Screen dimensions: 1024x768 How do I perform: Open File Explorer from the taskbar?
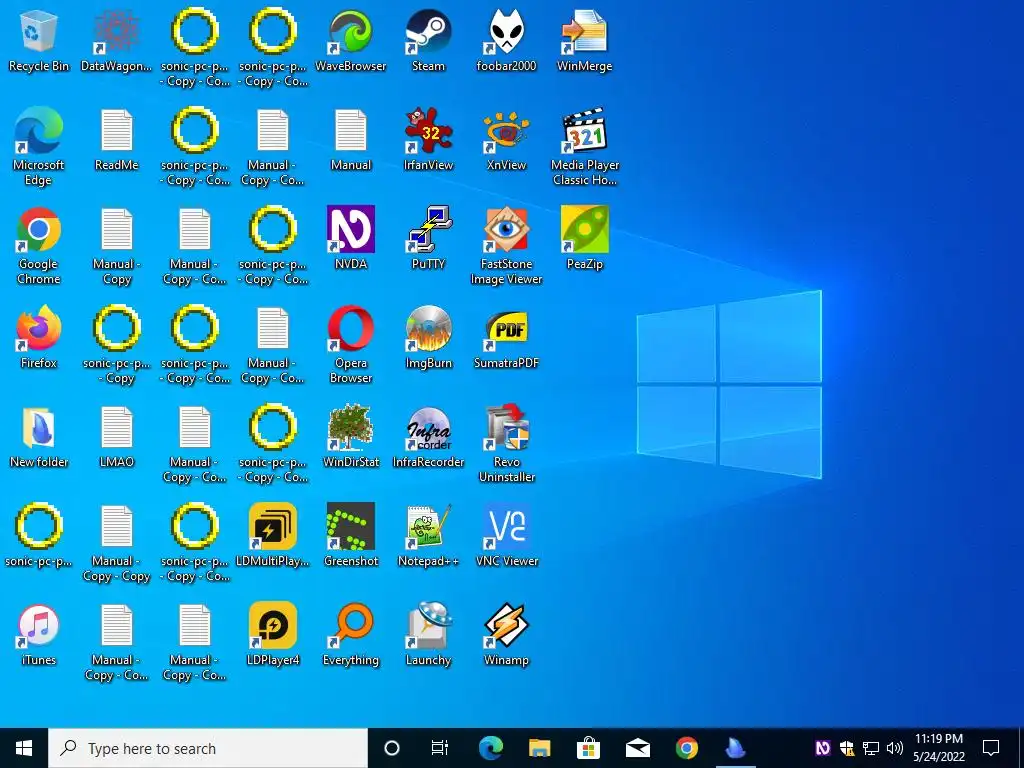(x=539, y=748)
